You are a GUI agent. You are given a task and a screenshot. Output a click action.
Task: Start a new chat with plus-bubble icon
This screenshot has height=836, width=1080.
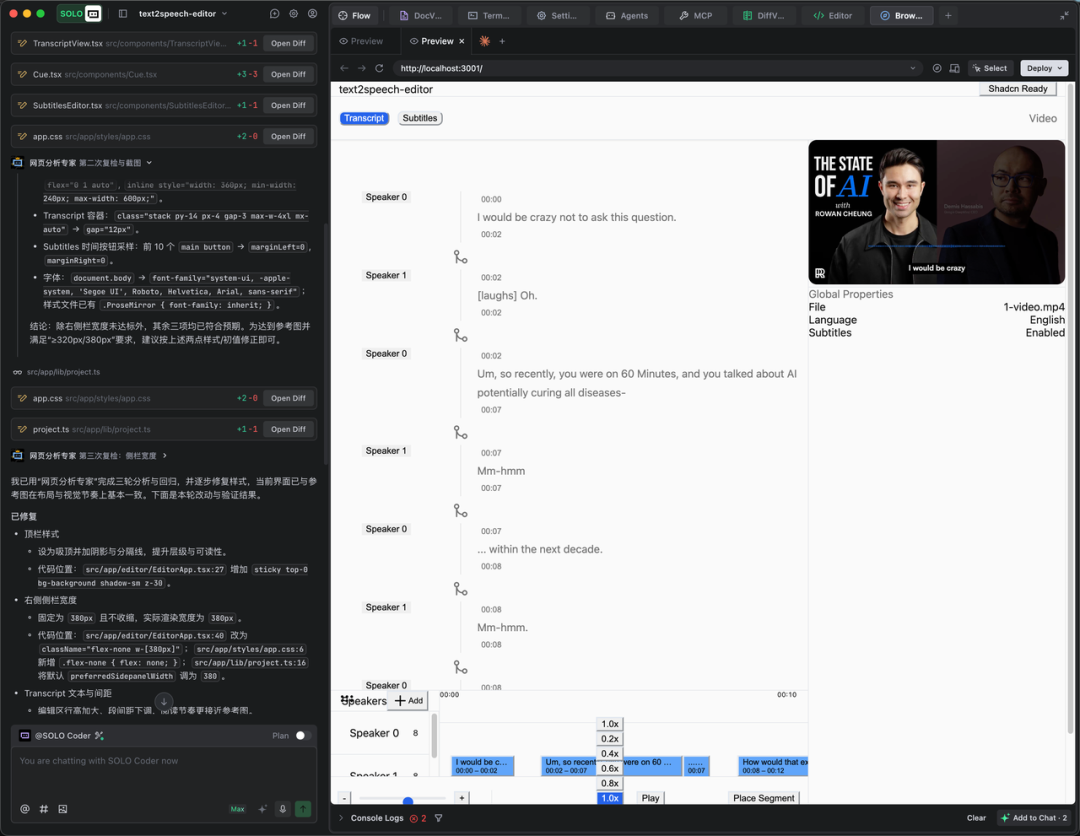click(x=275, y=14)
